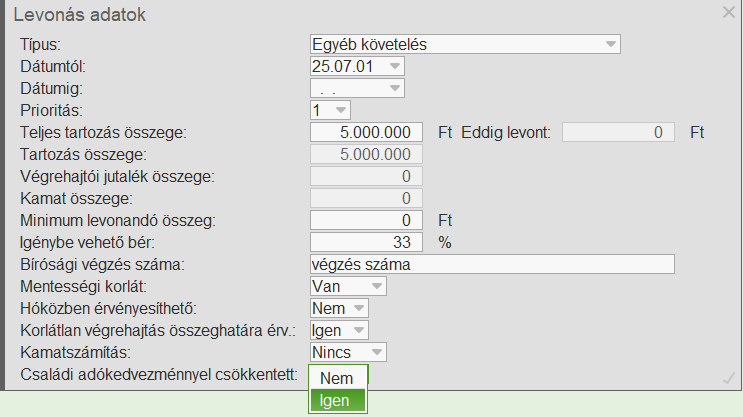Confirm with the checkmark icon

tap(728, 377)
